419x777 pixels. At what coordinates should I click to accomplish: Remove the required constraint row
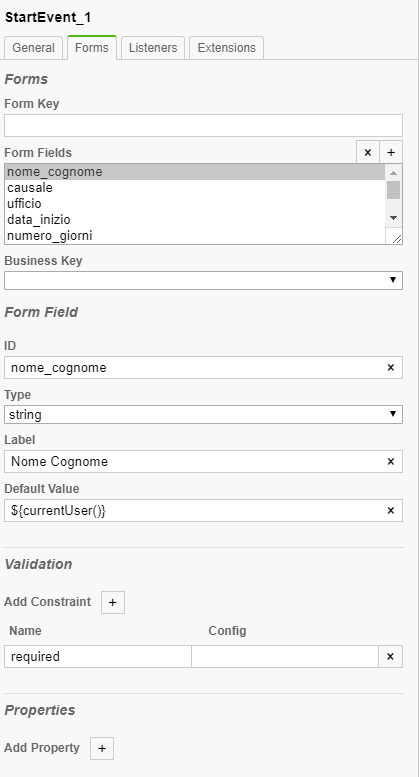(x=390, y=657)
